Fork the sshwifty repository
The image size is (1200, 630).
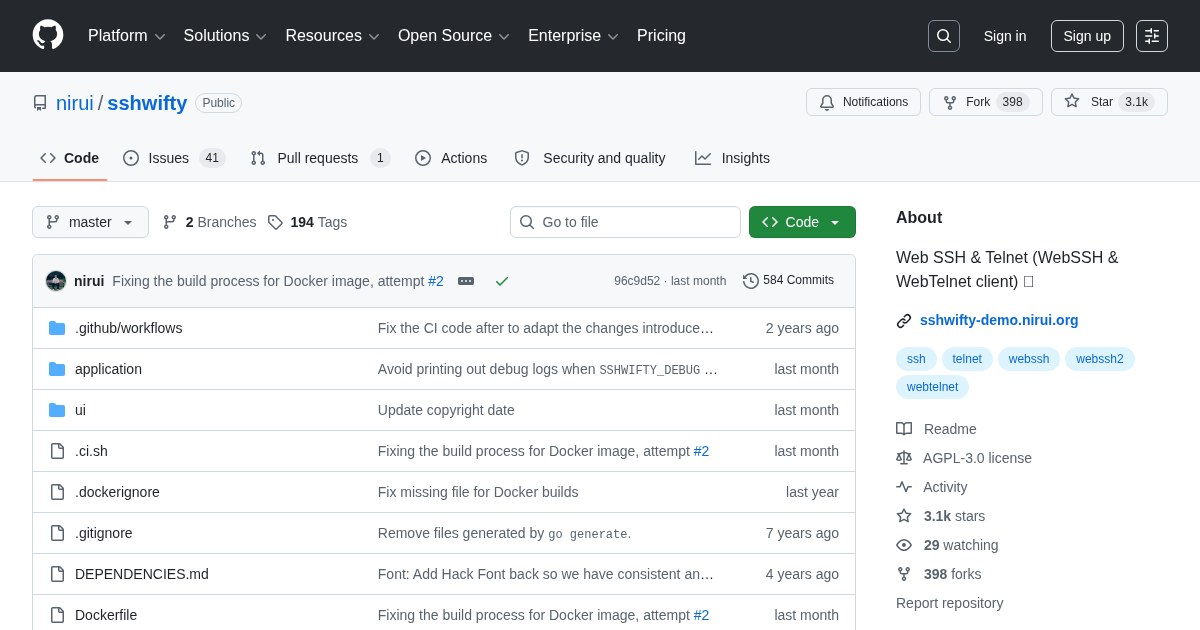(986, 102)
